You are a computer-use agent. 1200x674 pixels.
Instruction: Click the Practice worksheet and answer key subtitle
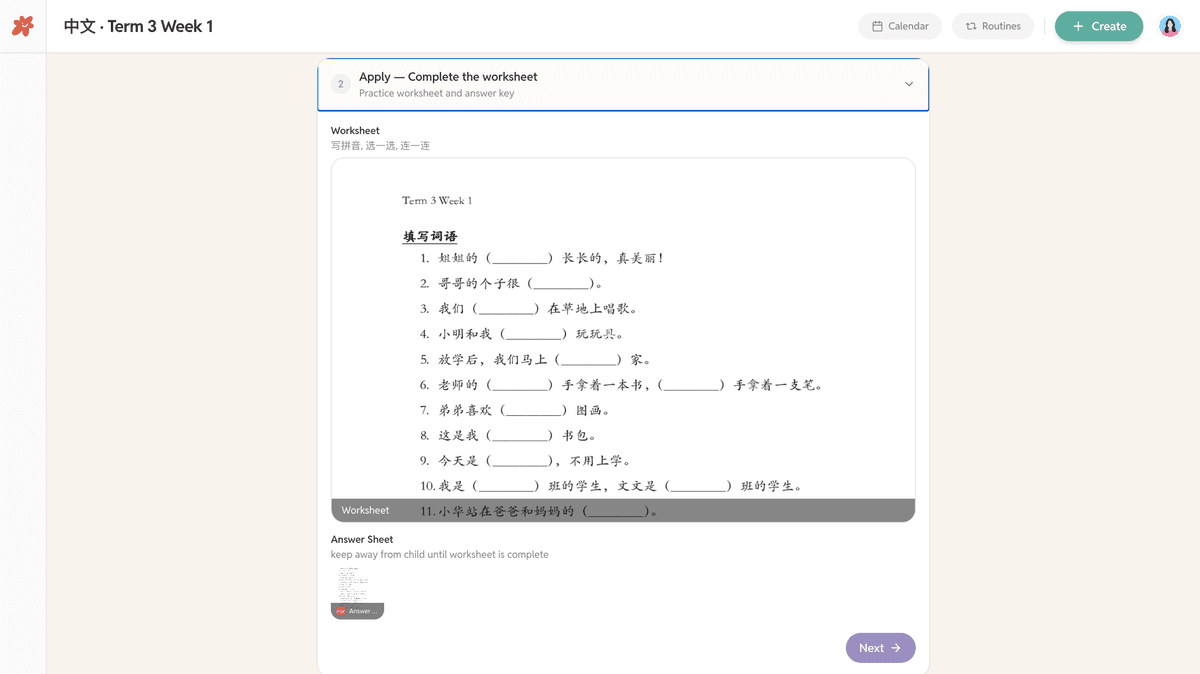(436, 93)
